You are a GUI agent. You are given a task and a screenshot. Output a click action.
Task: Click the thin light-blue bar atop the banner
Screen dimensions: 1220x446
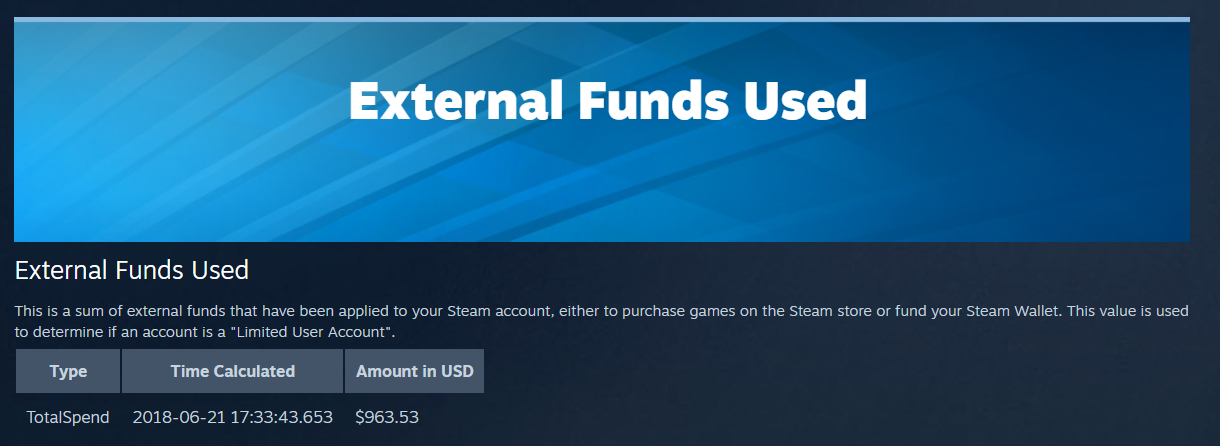[x=601, y=19]
